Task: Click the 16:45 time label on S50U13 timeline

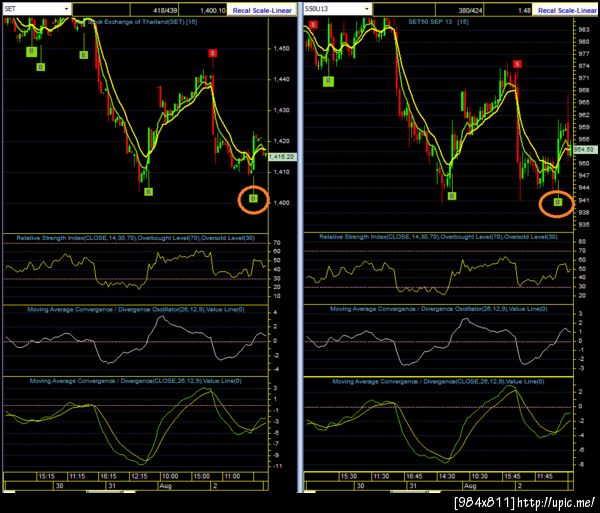Action: [x=414, y=476]
